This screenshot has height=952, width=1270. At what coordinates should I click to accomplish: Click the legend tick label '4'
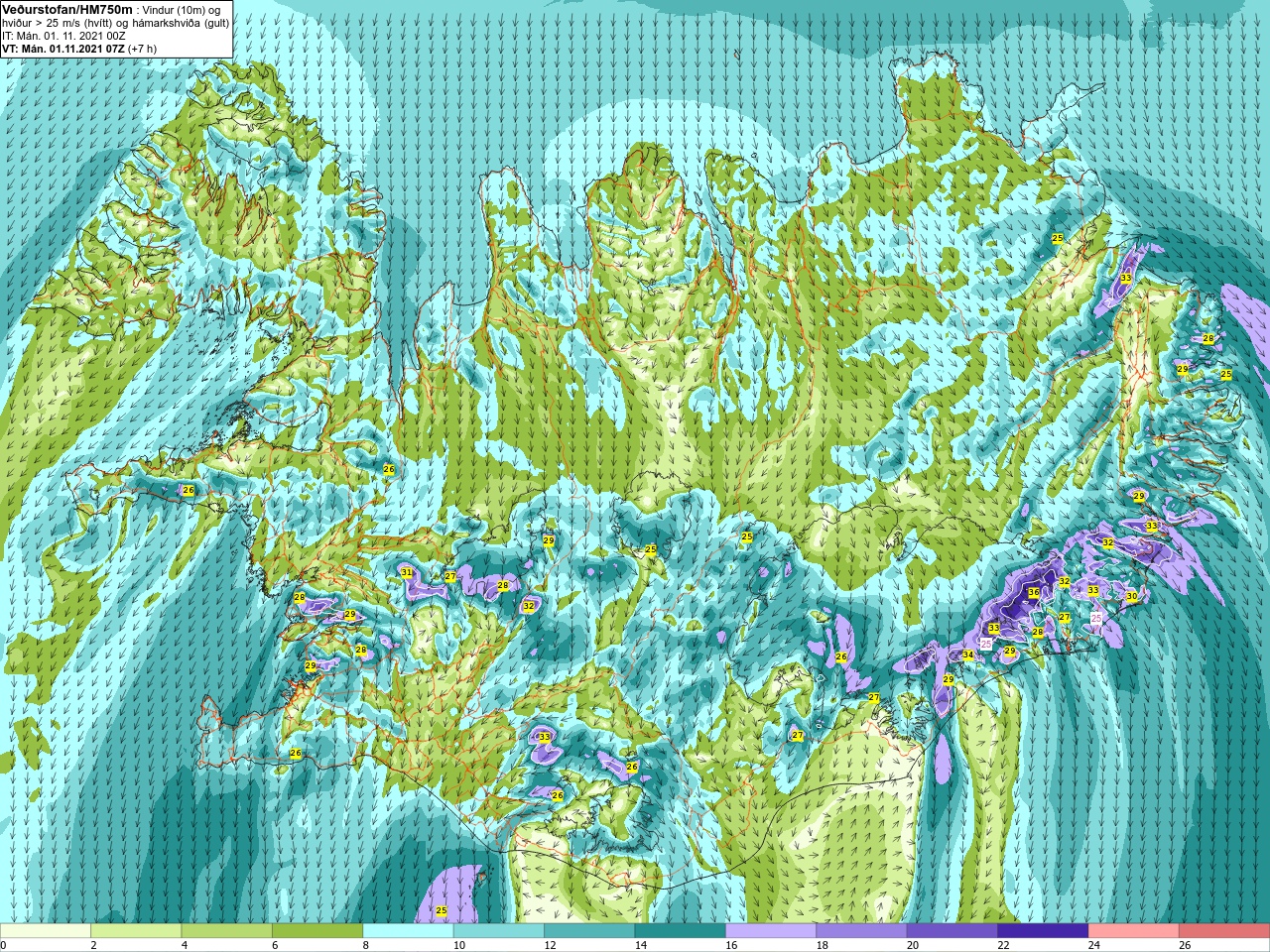click(x=185, y=945)
